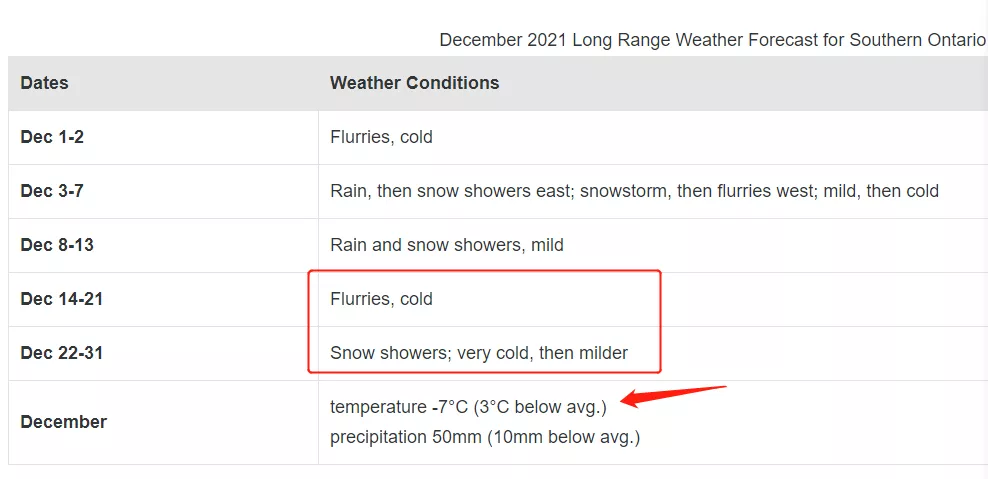988x479 pixels.
Task: Click the temperature -7°C line
Action: tap(468, 408)
